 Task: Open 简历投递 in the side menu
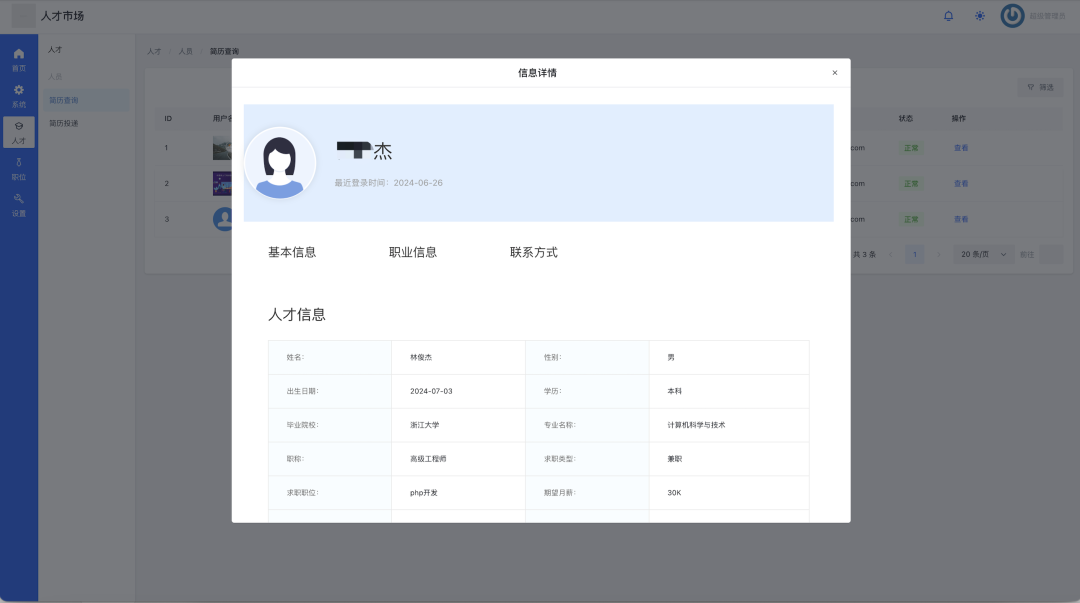(64, 124)
